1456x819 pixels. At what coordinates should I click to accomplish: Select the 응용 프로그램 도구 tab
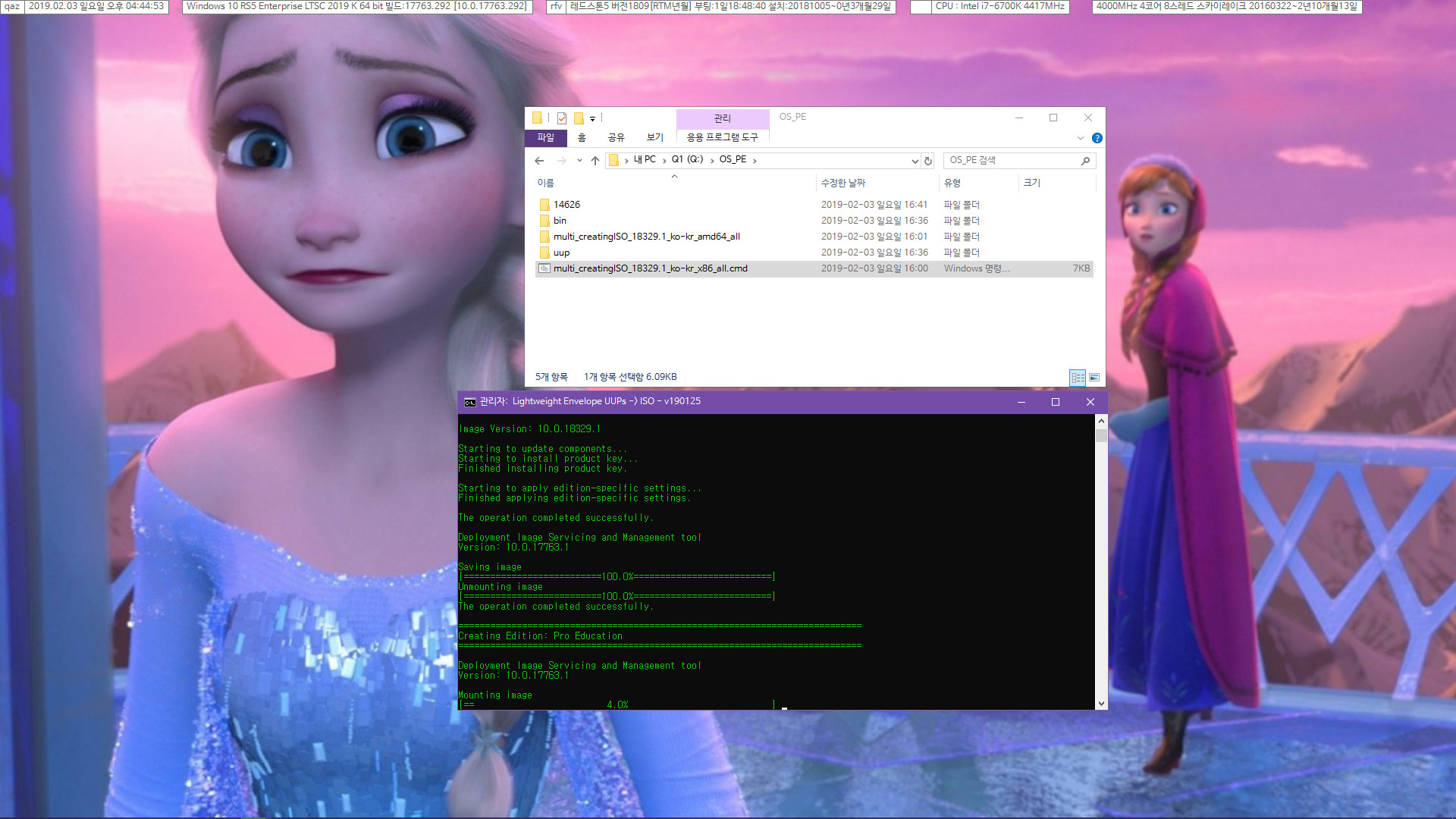coord(723,137)
